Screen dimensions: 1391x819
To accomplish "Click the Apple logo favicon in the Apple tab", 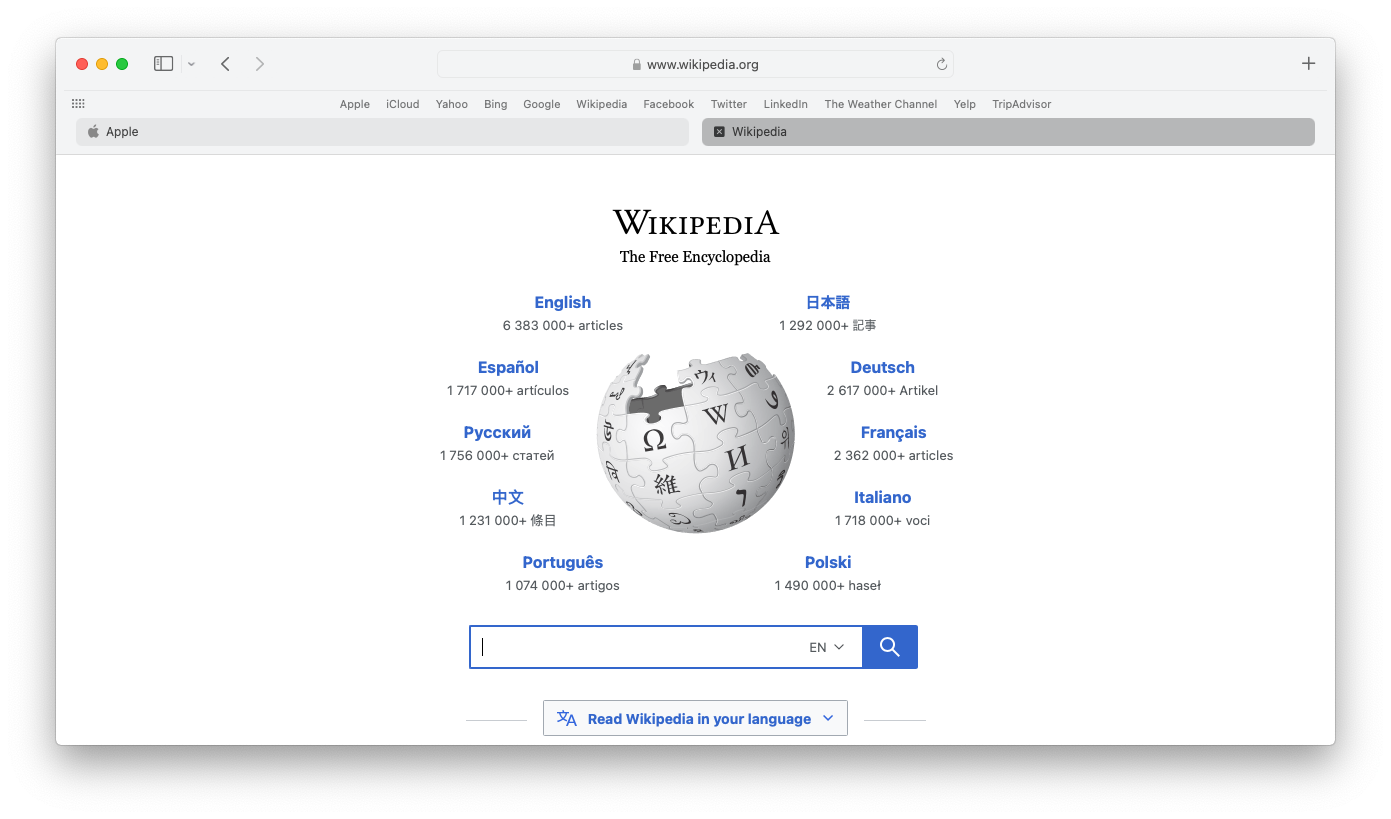I will coord(93,132).
